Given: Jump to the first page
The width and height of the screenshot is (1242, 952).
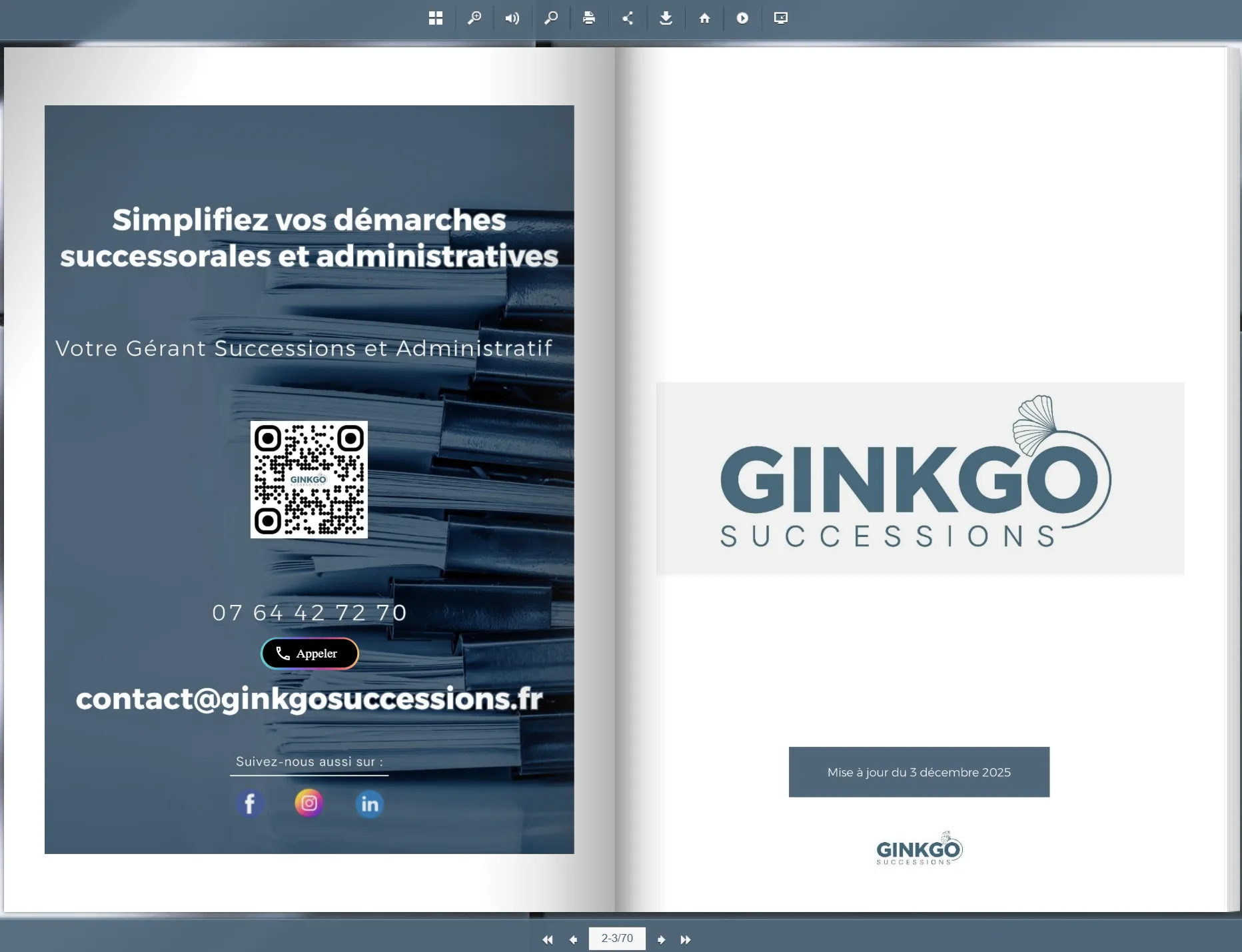Looking at the screenshot, I should coord(547,939).
